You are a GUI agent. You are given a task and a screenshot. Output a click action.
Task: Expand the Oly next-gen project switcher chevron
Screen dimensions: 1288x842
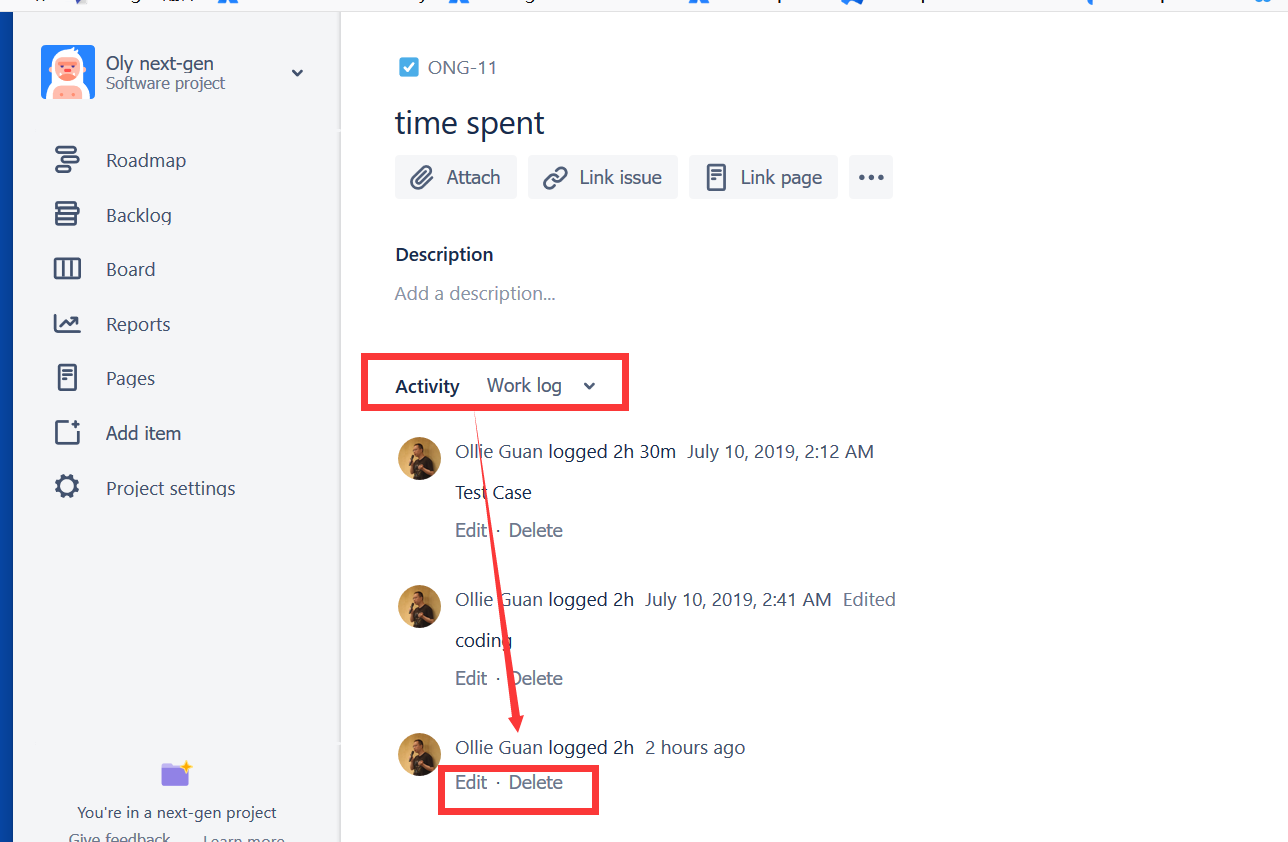click(x=297, y=73)
